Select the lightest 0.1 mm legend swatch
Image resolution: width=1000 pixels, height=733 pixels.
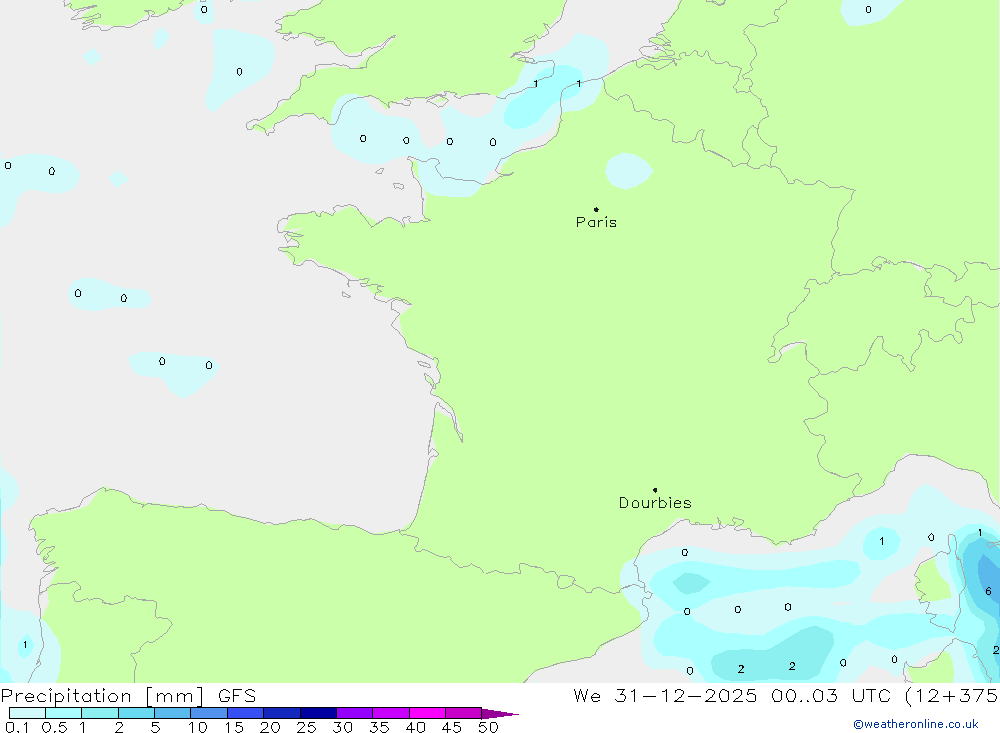[x=27, y=713]
